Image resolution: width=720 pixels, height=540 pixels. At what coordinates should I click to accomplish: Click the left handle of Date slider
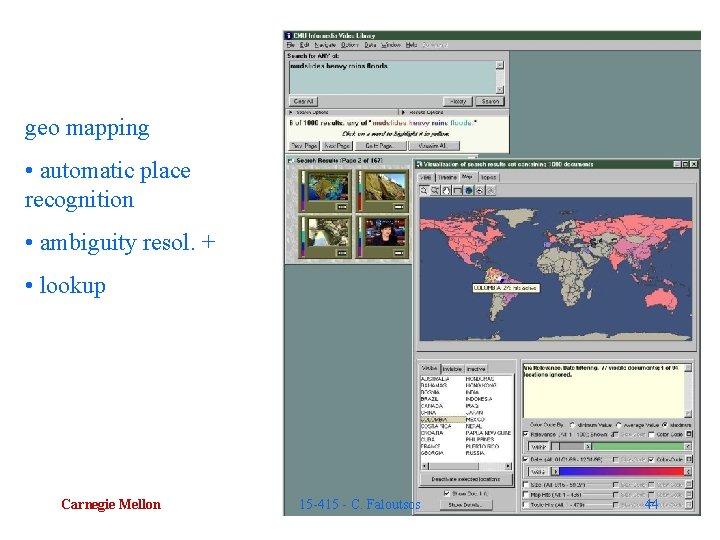tap(555, 472)
